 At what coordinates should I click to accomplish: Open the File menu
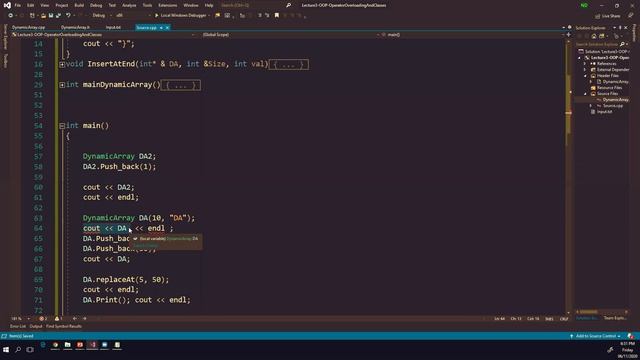click(18, 5)
